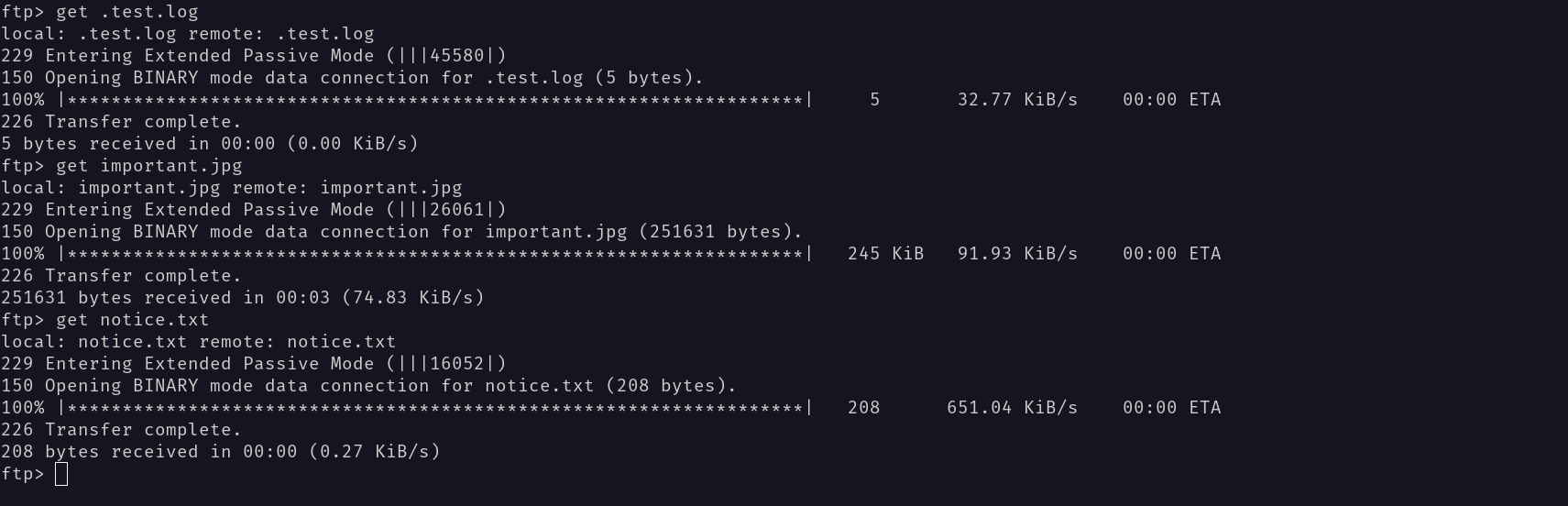The image size is (1568, 506).
Task: Click the 32.77 KiB/s transfer speed
Action: [x=1017, y=100]
